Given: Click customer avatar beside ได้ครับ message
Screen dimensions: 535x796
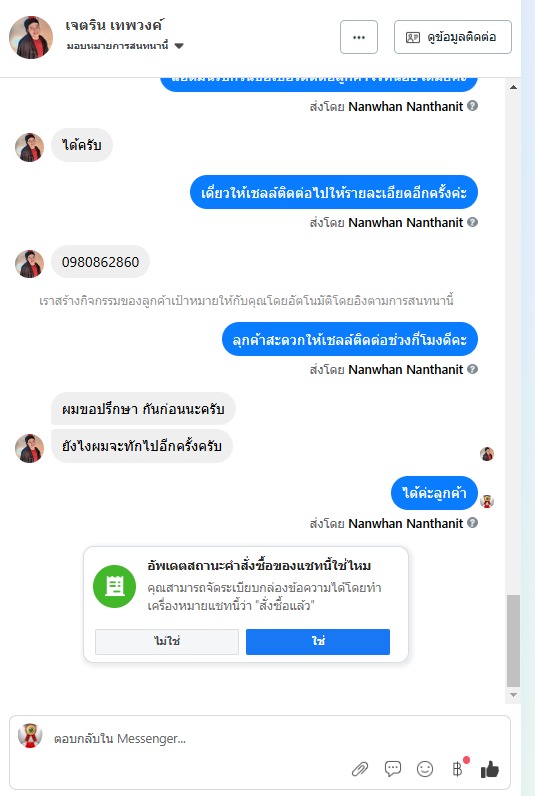Looking at the screenshot, I should pos(29,147).
